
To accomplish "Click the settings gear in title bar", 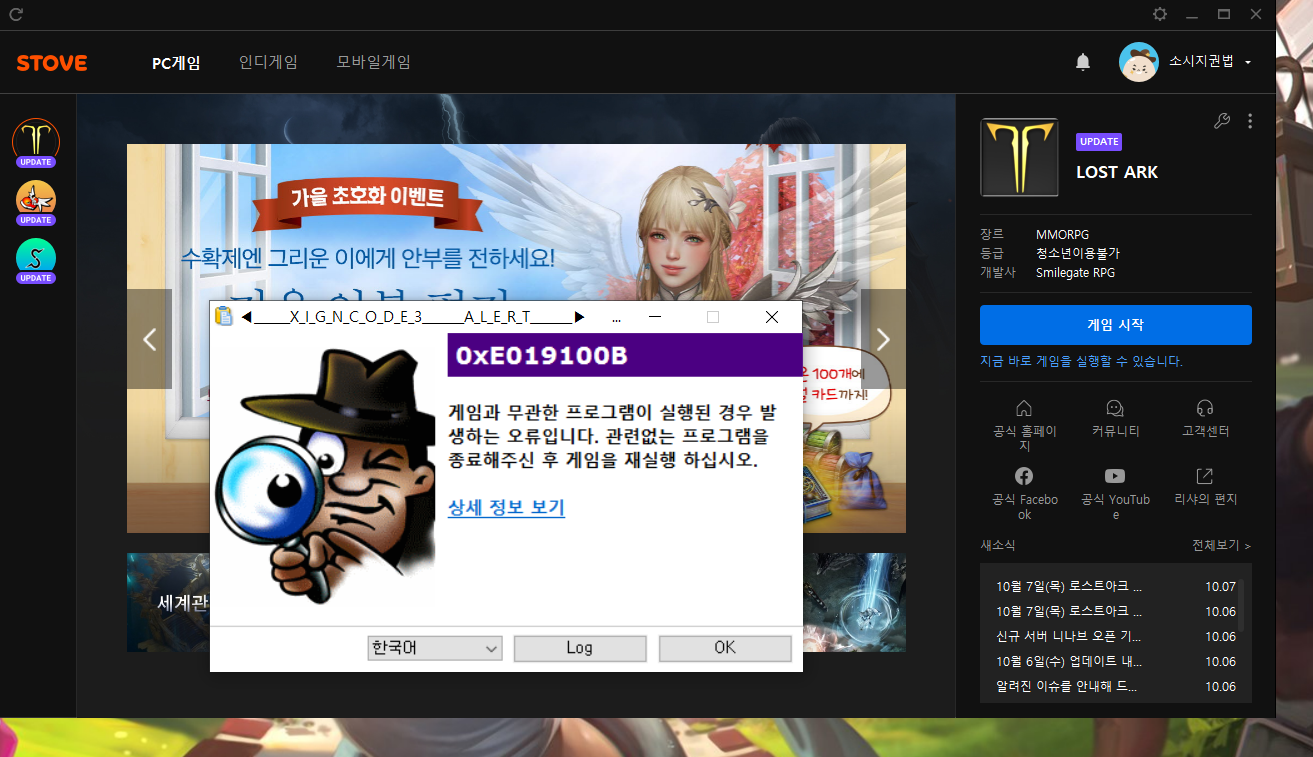I will (1160, 14).
